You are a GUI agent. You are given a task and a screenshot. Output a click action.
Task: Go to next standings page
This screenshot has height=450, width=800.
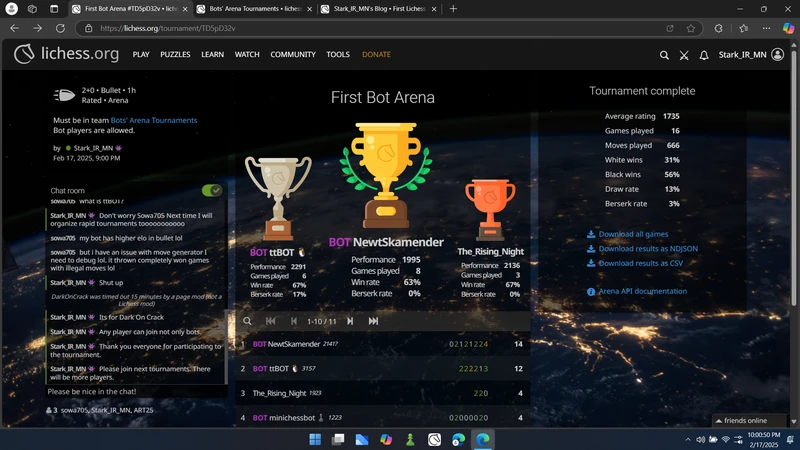tap(350, 321)
